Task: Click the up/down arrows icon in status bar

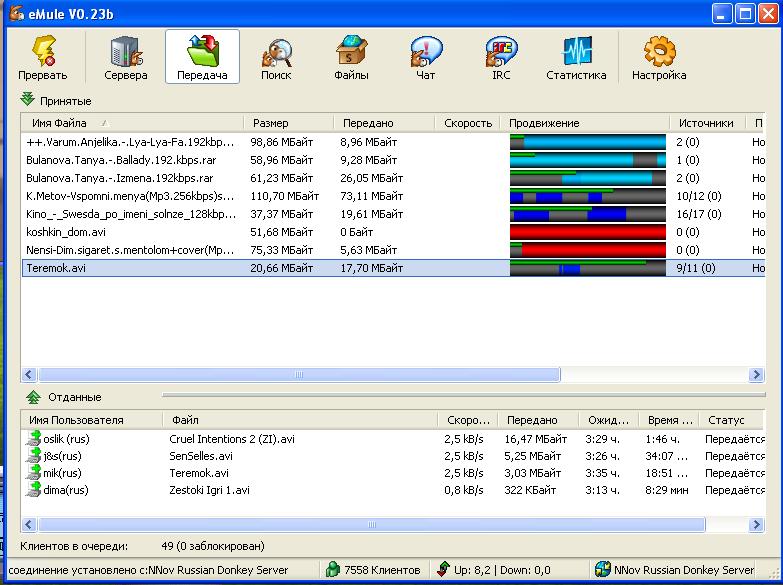Action: pos(443,569)
